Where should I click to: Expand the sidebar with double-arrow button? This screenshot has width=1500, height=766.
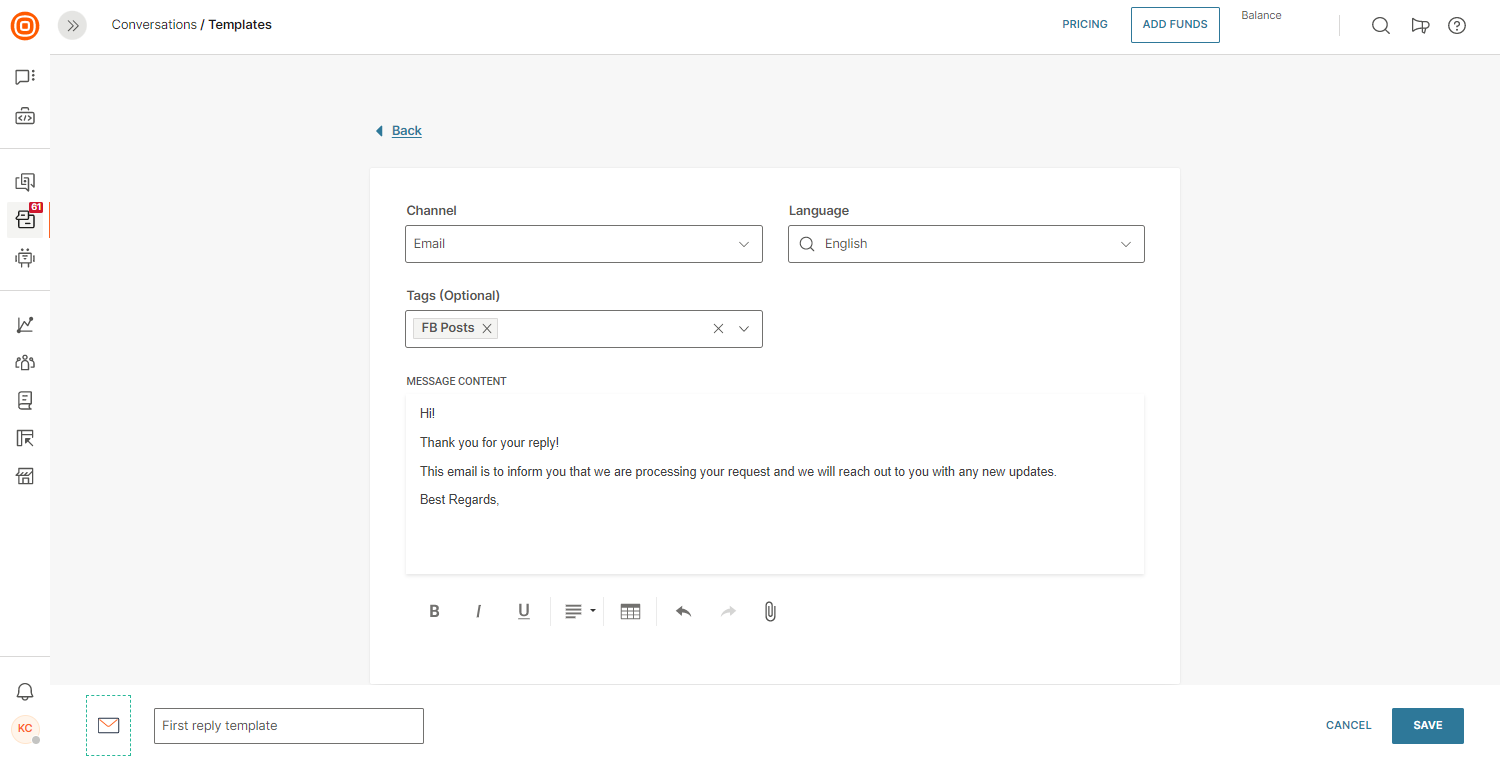(x=72, y=26)
